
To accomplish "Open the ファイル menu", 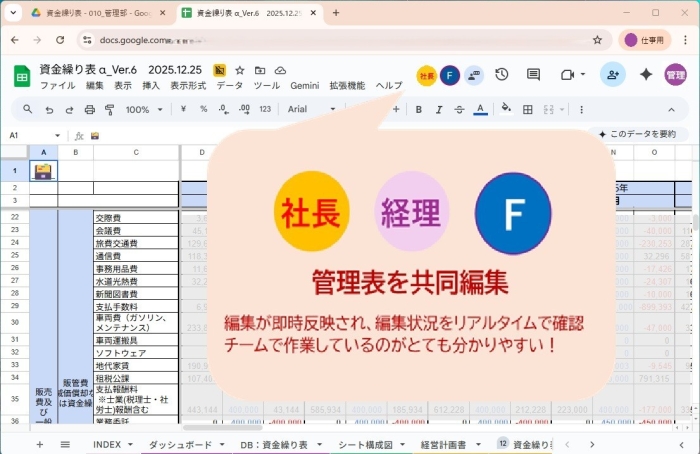I will [58, 86].
